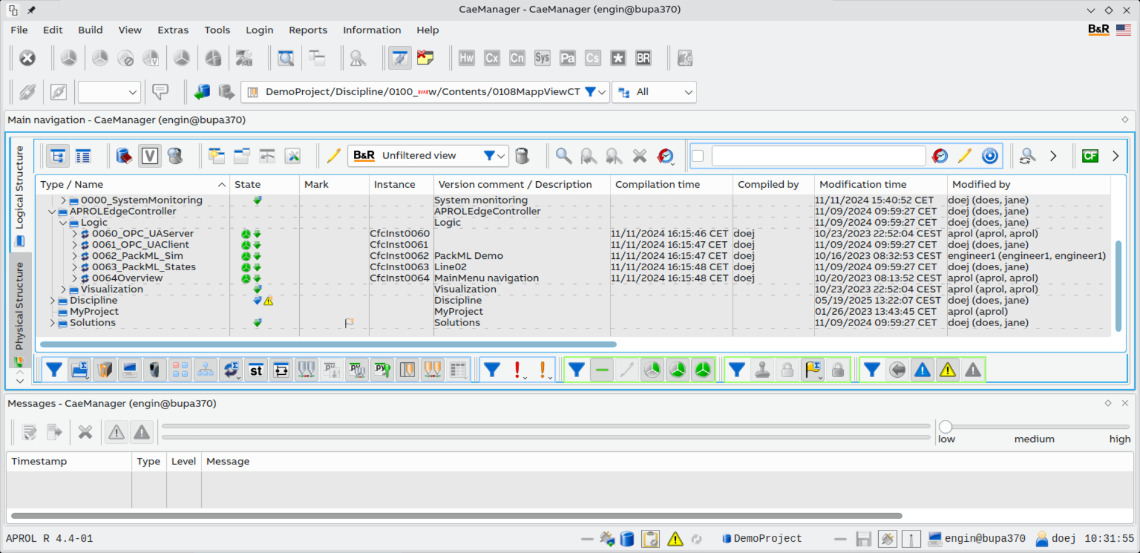Click the magnifier search icon in navigation toolbar

coord(564,156)
